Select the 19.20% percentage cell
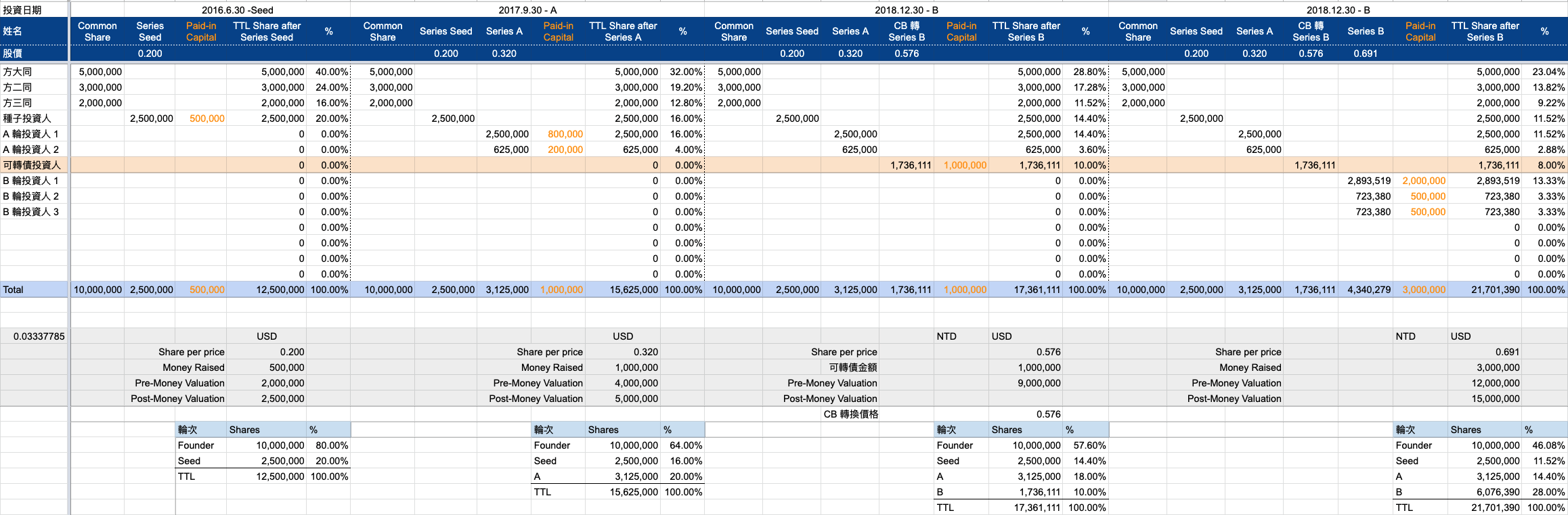Screen dimensions: 1568x515 [682, 87]
